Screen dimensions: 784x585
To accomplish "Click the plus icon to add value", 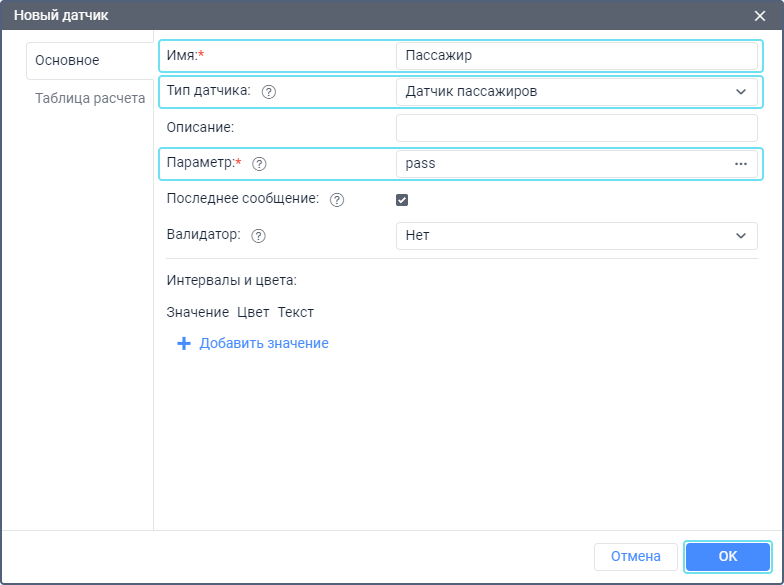I will click(183, 343).
